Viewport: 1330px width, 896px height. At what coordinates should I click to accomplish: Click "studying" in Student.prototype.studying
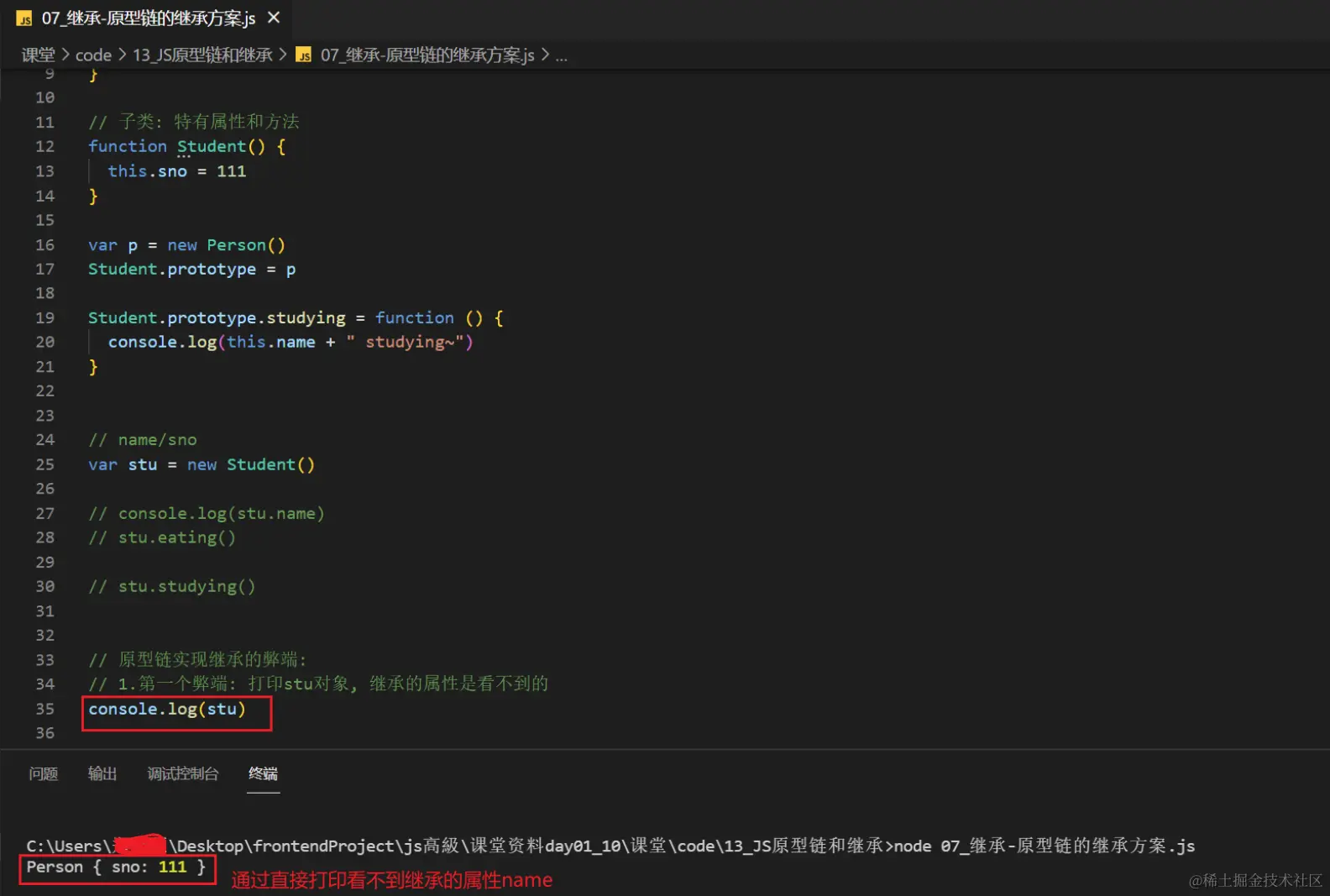pyautogui.click(x=306, y=318)
